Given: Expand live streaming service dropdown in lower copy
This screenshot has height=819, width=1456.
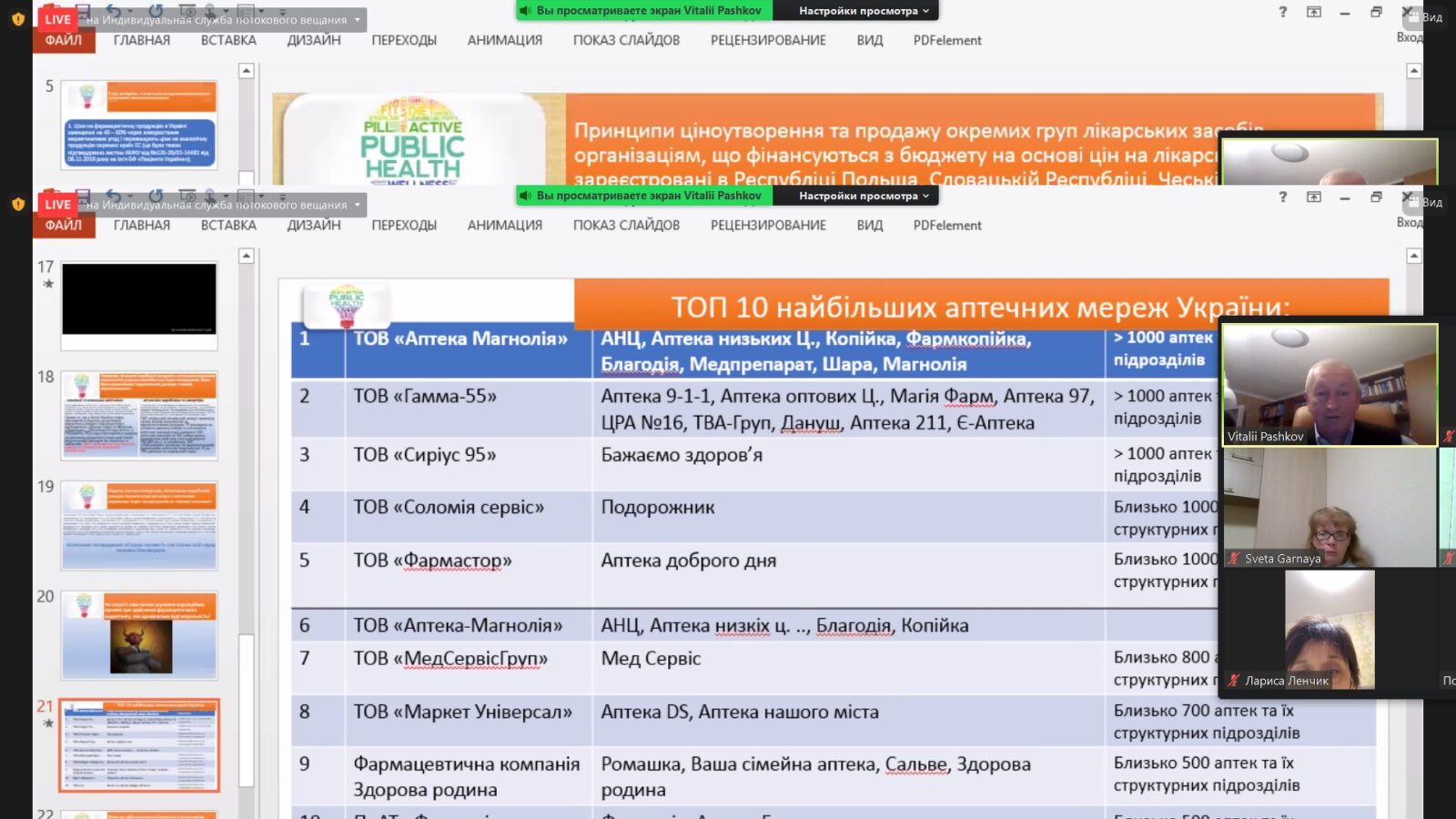Looking at the screenshot, I should 358,205.
